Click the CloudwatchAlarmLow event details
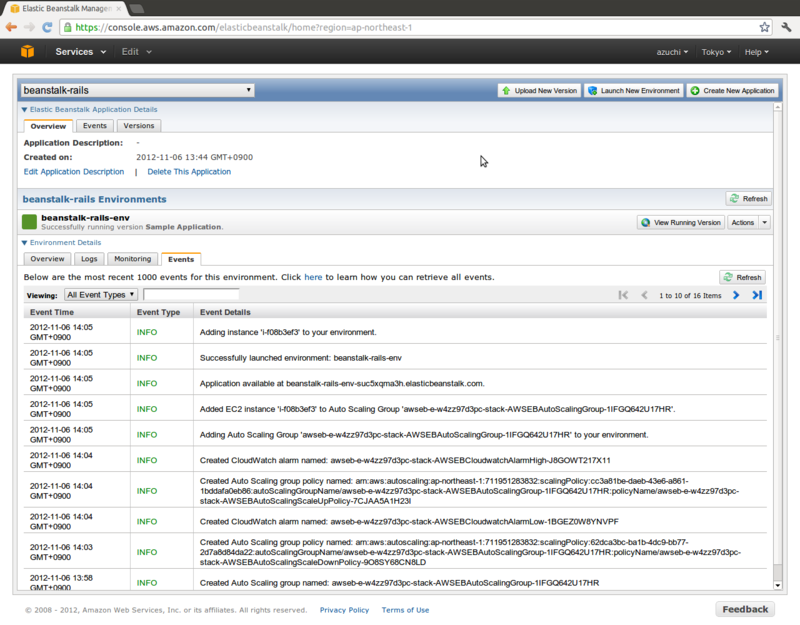This screenshot has width=800, height=625. pos(409,521)
